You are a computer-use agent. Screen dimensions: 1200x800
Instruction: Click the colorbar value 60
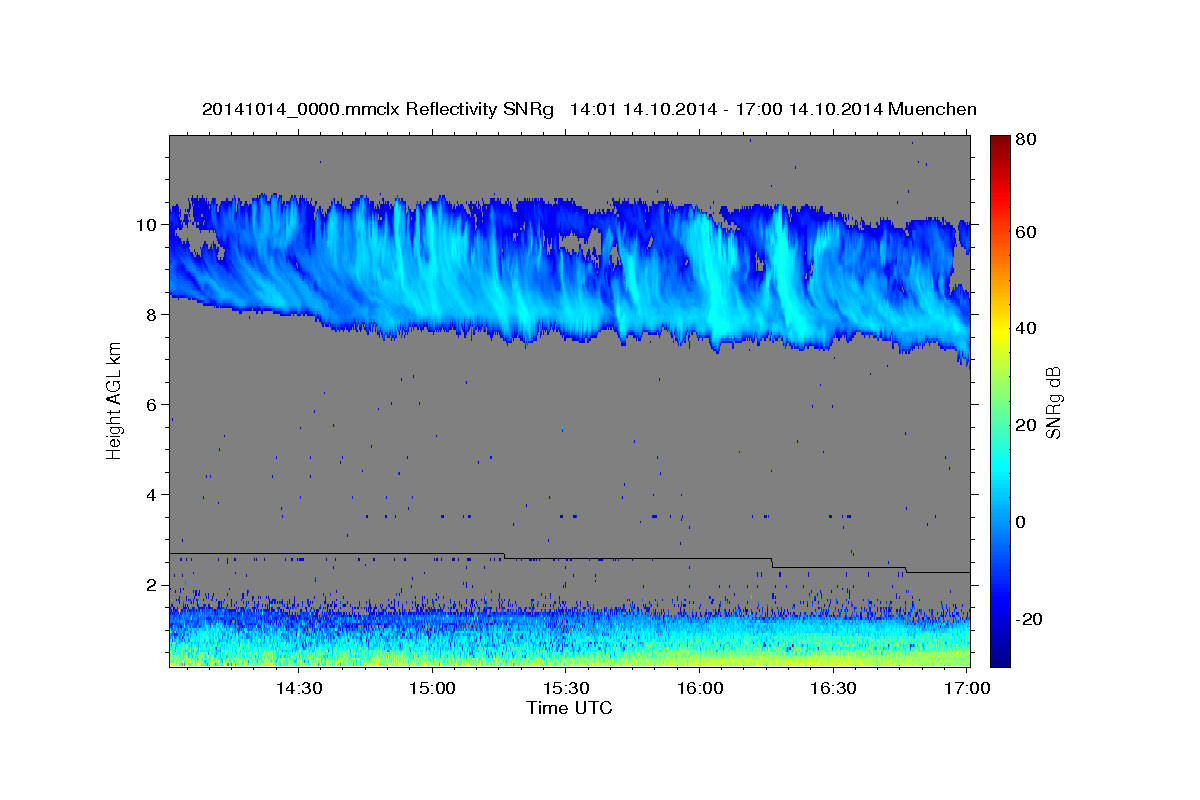1025,232
